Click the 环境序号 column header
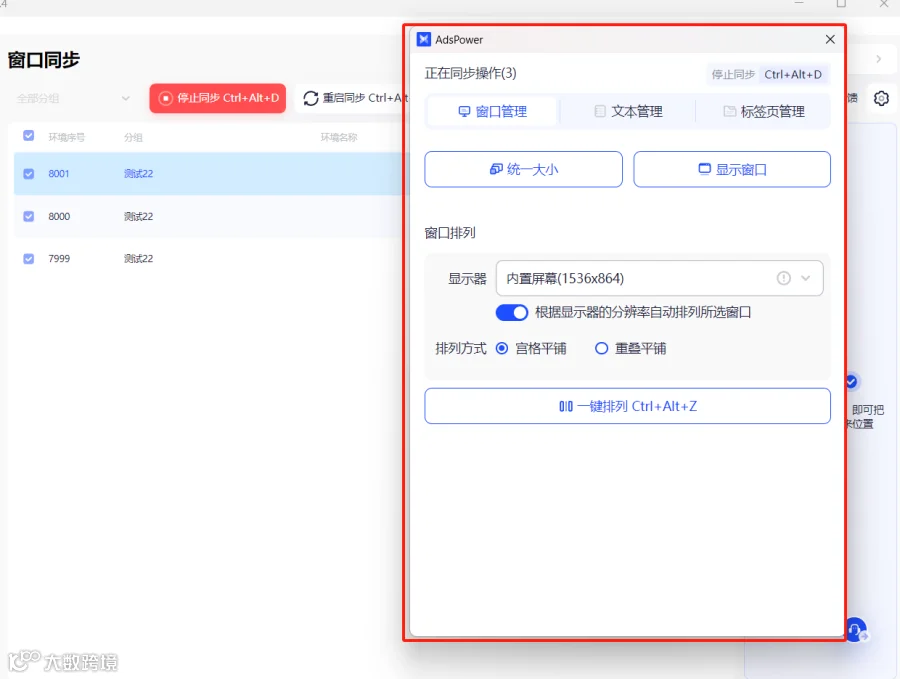Image resolution: width=900 pixels, height=679 pixels. pos(67,137)
